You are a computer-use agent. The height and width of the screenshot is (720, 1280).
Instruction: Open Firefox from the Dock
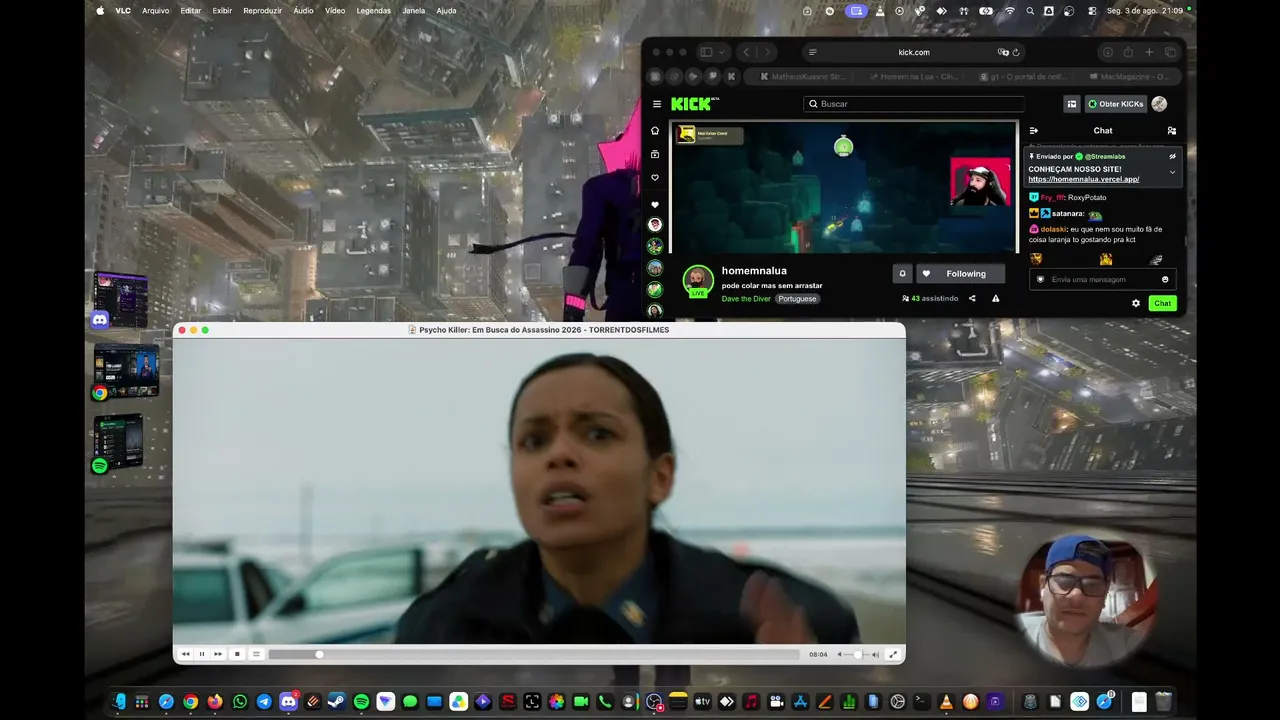click(x=215, y=702)
